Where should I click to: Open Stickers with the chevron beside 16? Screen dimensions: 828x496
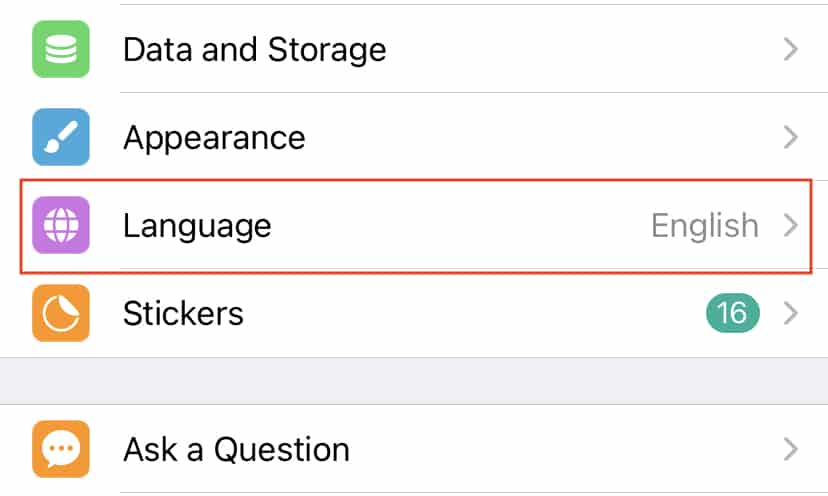click(x=791, y=313)
